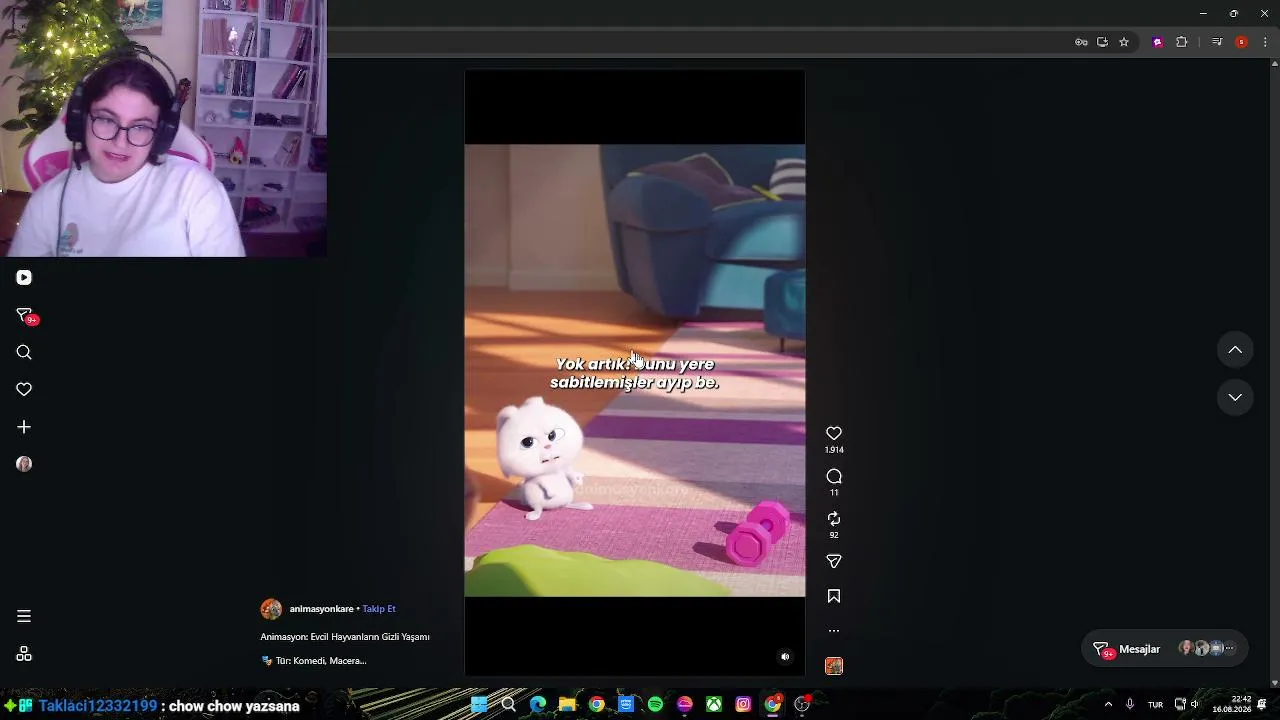Share the reel via the paper plane icon
The width and height of the screenshot is (1280, 720).
[x=834, y=562]
